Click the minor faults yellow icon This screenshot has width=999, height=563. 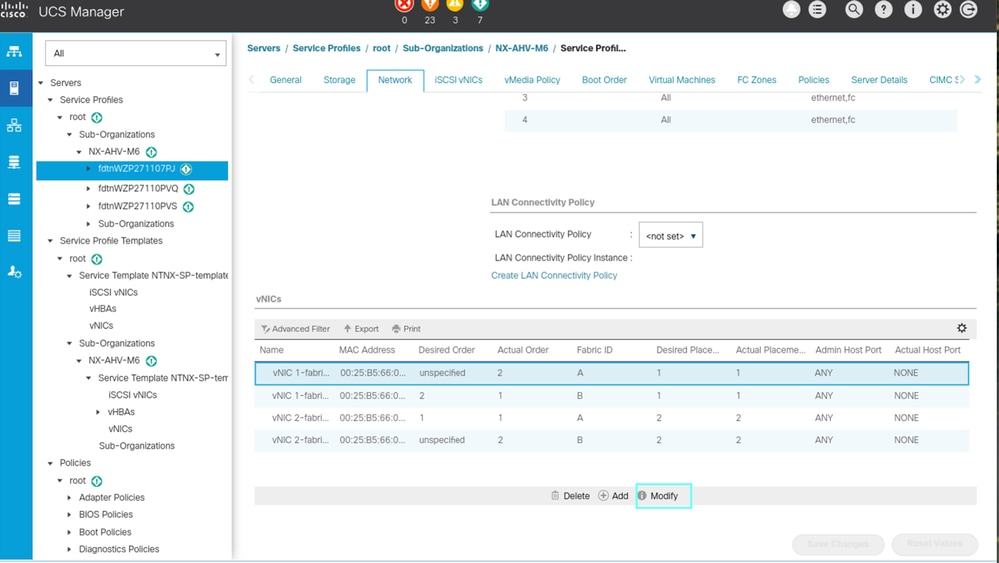pyautogui.click(x=455, y=6)
